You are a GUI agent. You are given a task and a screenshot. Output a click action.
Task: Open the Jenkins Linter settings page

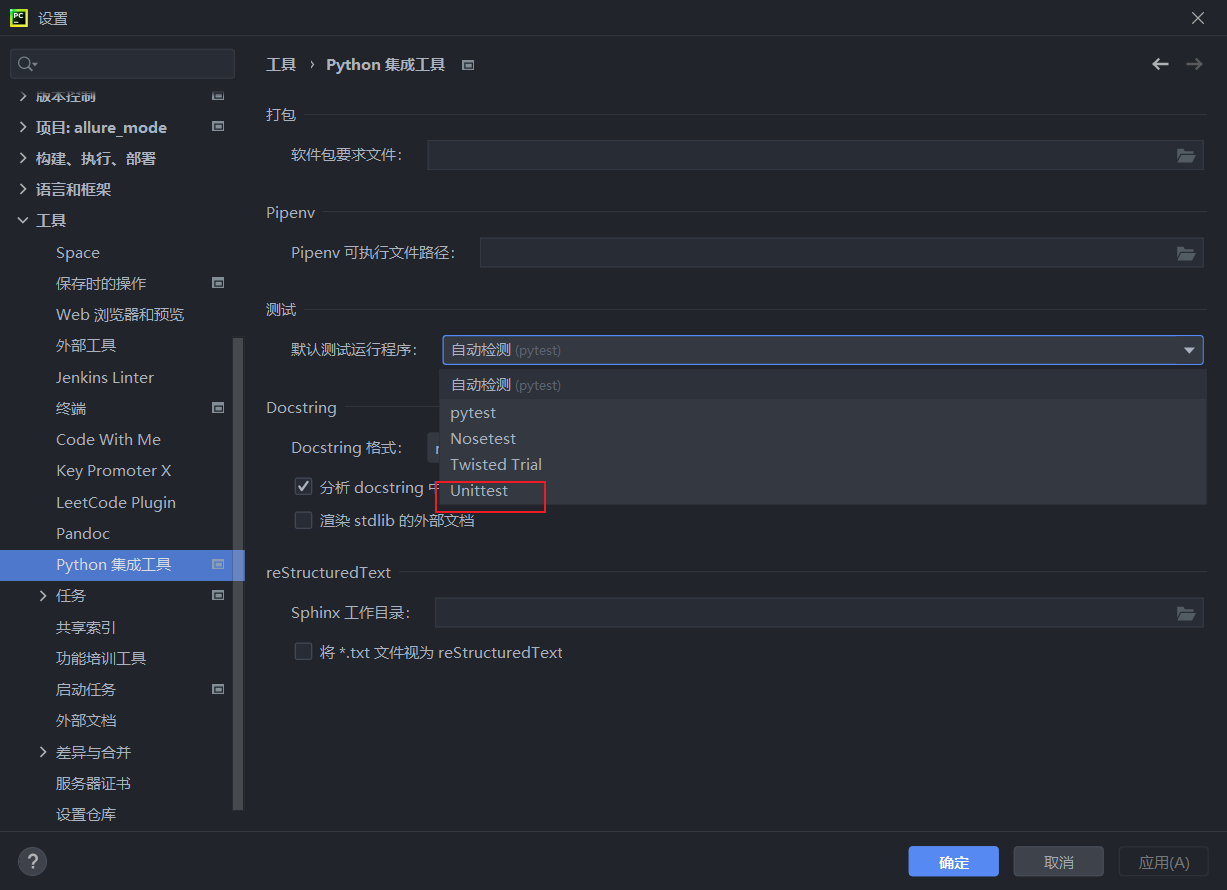pos(105,377)
